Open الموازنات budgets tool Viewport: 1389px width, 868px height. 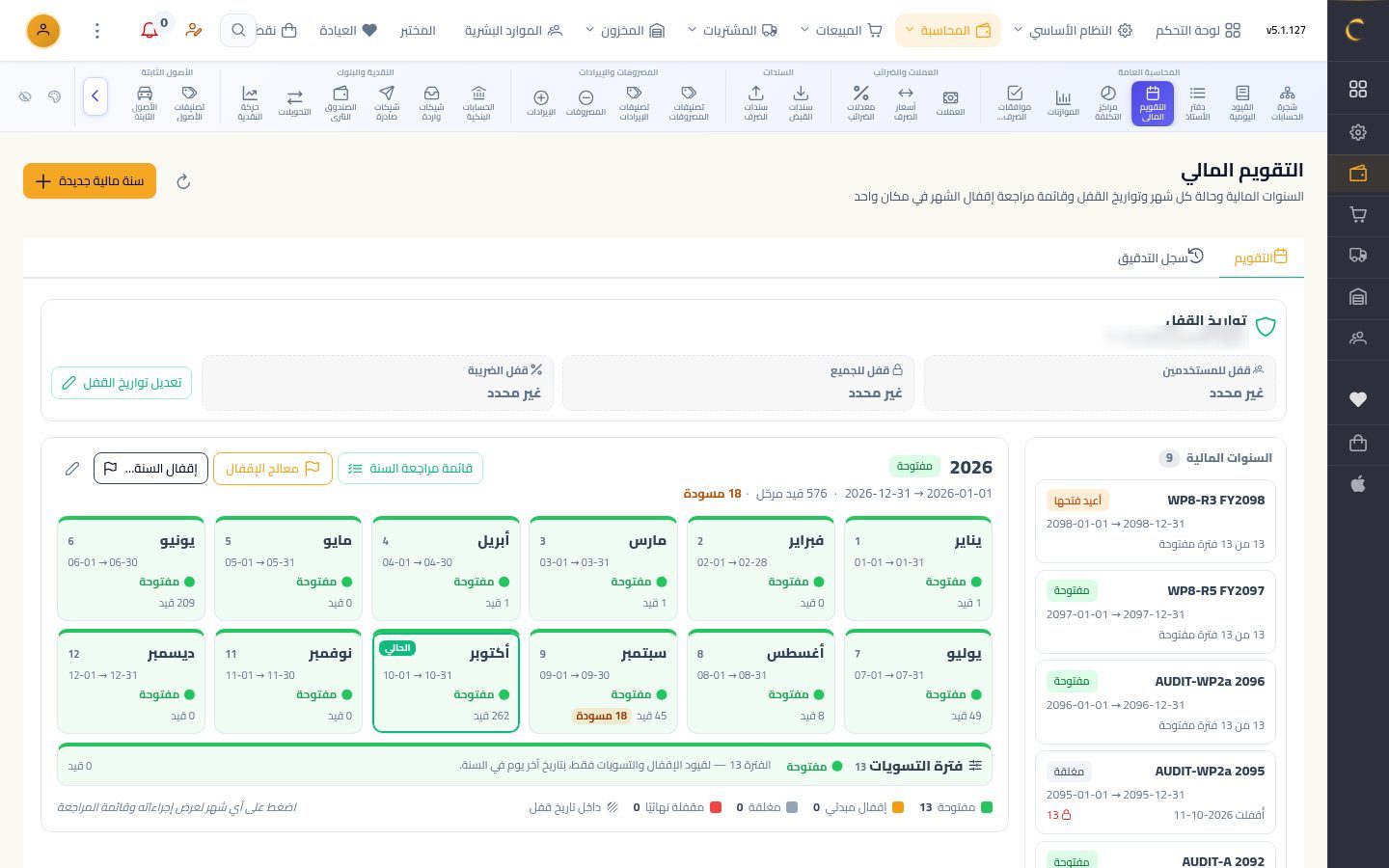pos(1063,103)
